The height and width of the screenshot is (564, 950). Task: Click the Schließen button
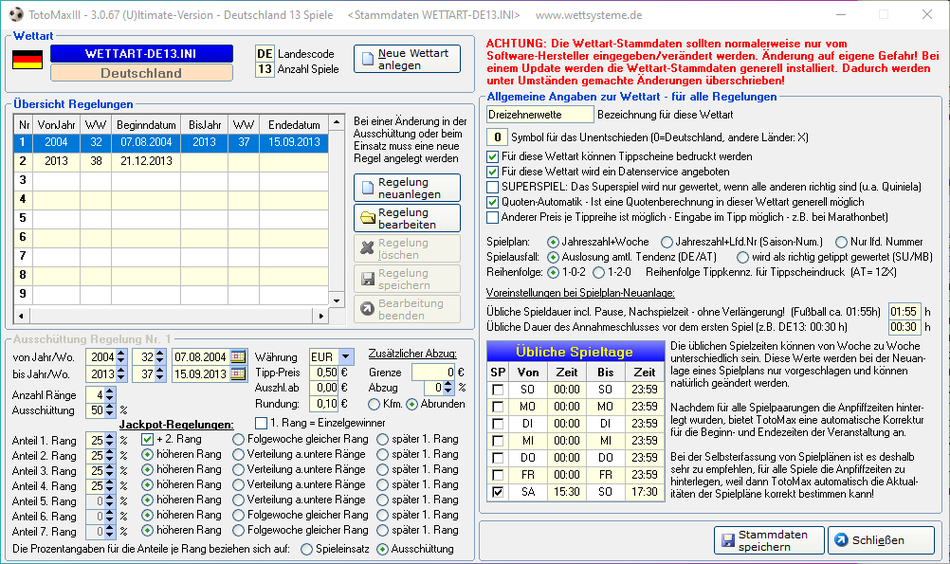pyautogui.click(x=882, y=540)
